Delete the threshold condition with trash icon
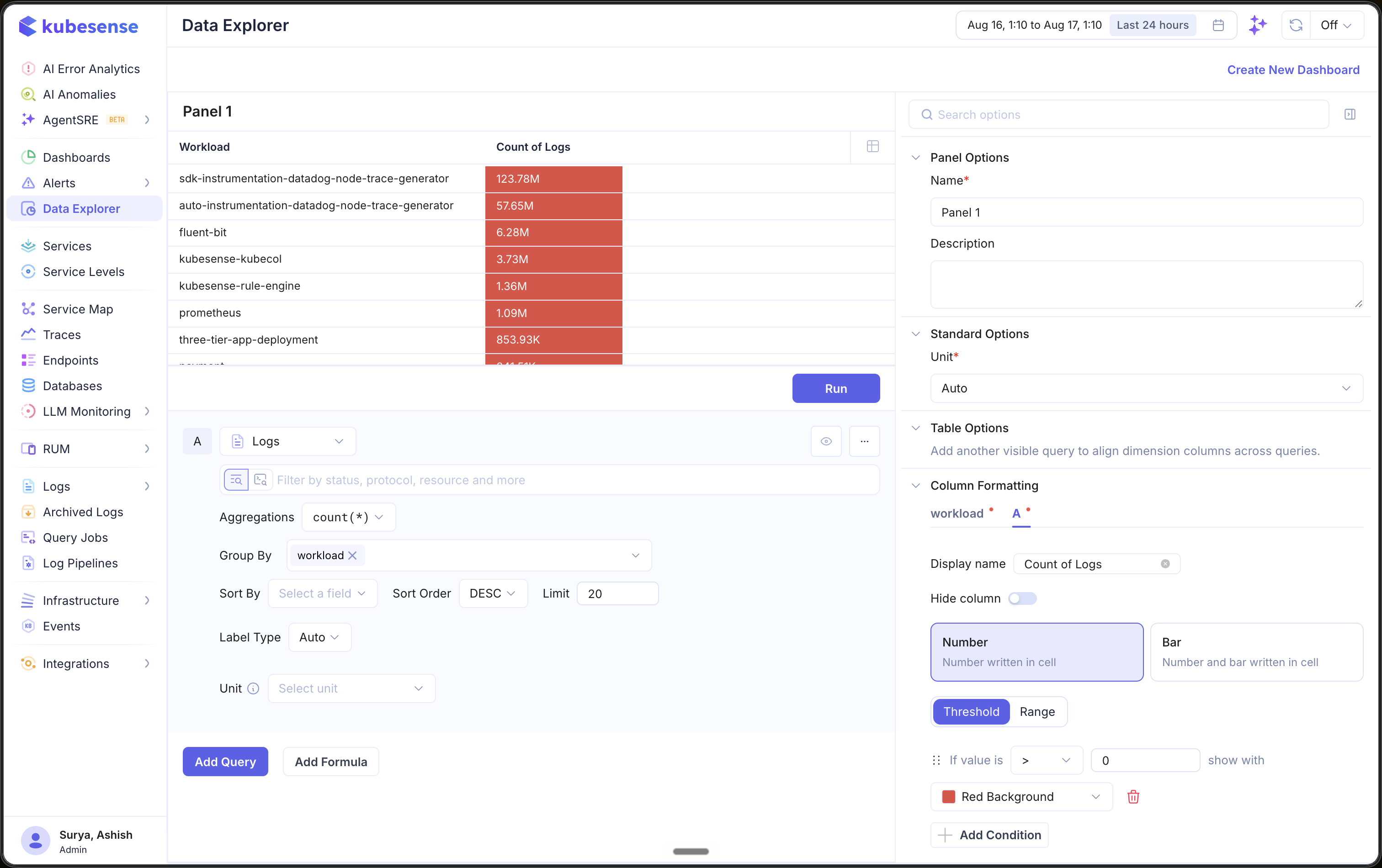1382x868 pixels. 1133,796
